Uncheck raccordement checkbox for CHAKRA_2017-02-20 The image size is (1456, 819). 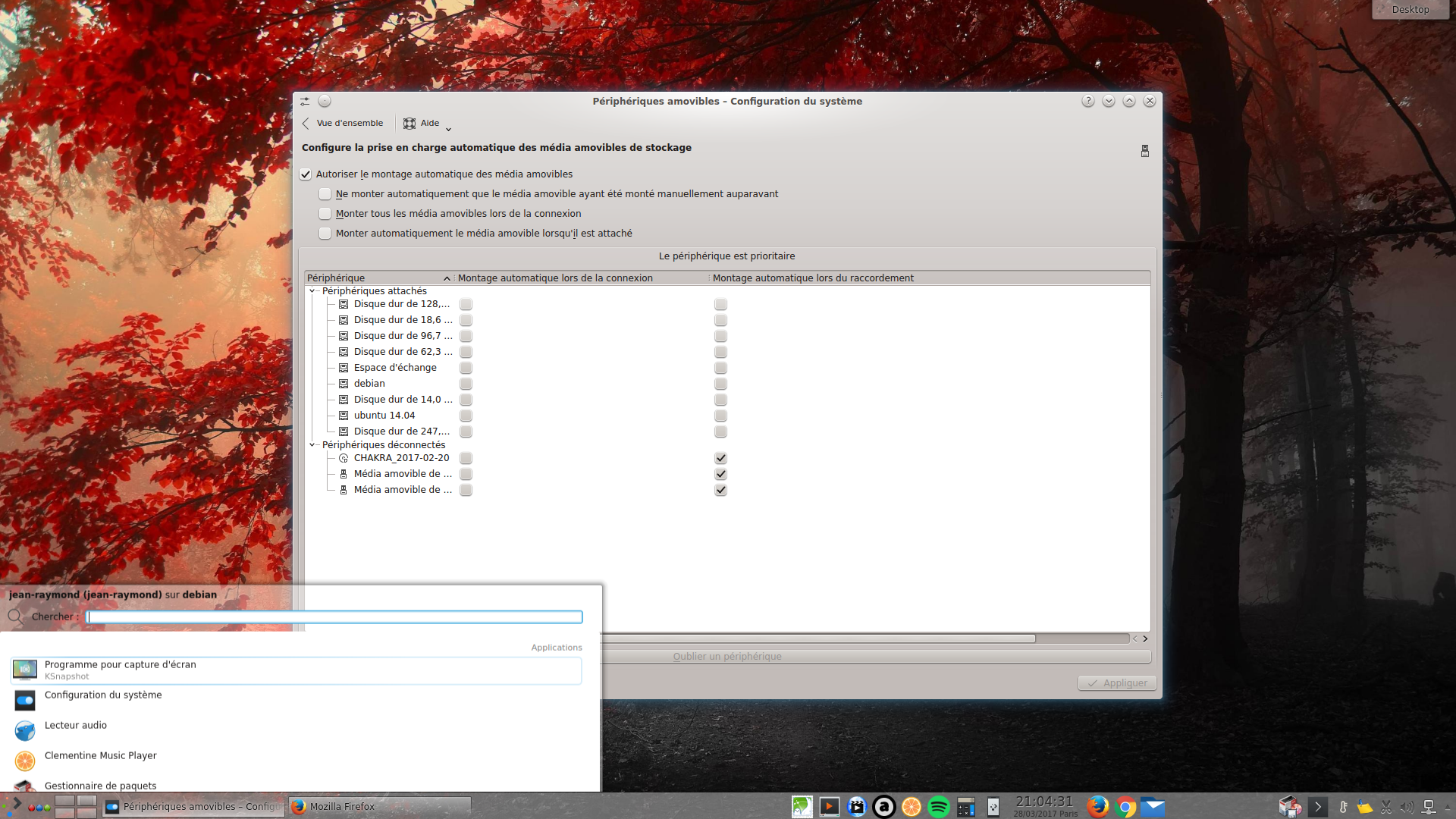coord(720,458)
